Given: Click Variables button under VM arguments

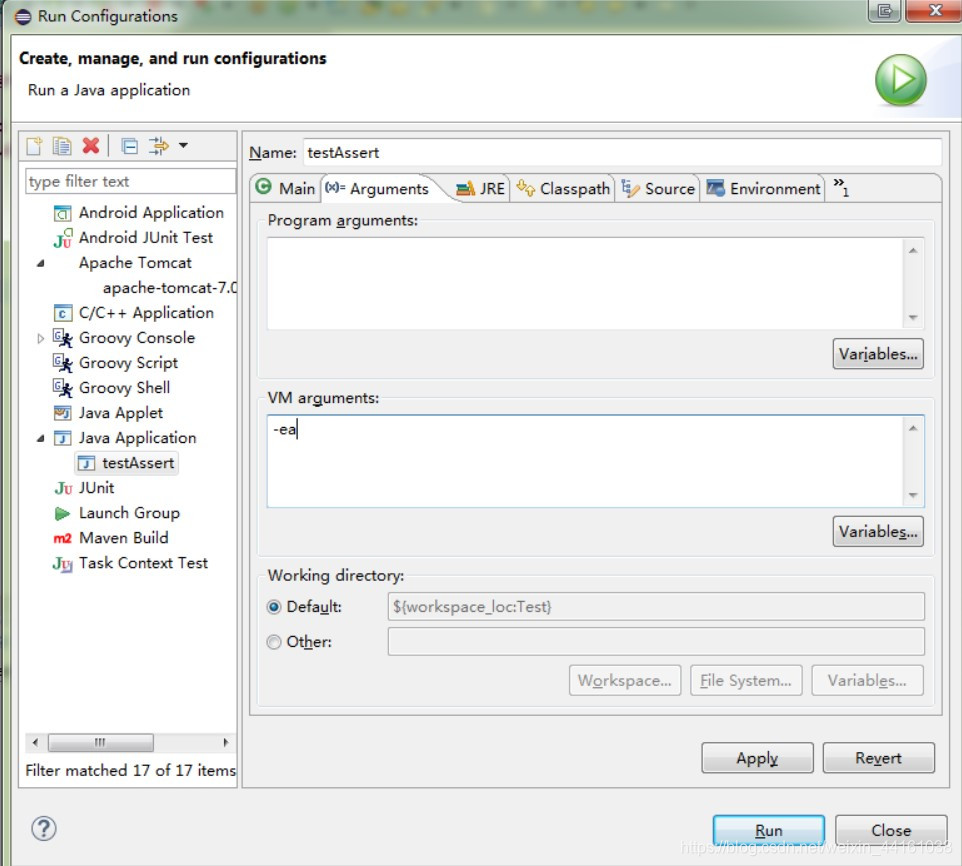Looking at the screenshot, I should 878,531.
